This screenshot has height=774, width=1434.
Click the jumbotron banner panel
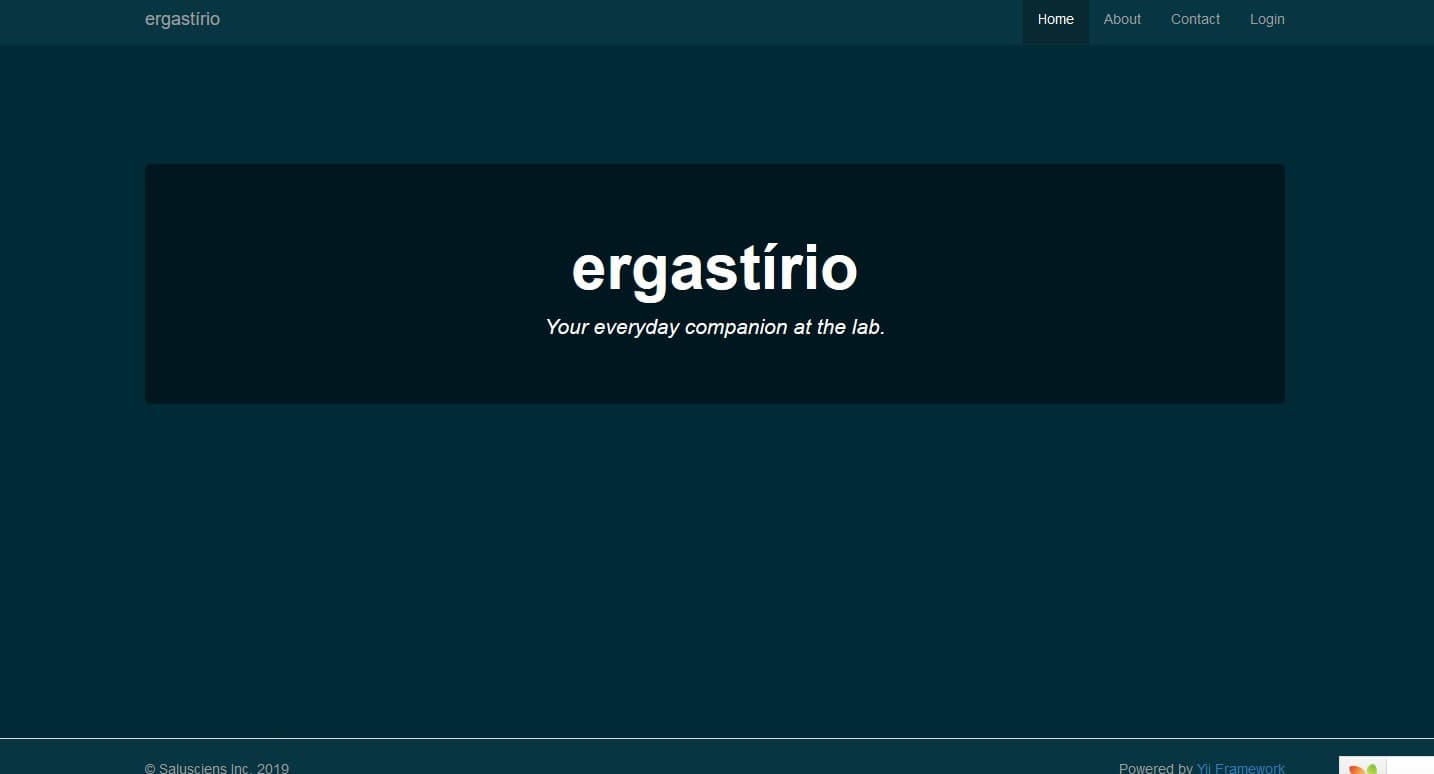coord(714,283)
